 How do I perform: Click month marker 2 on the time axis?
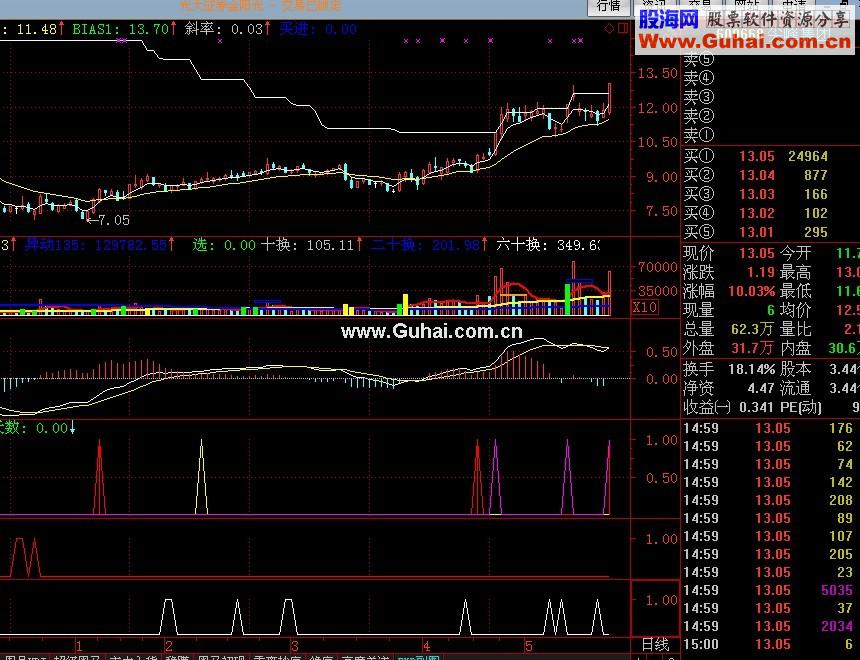168,646
